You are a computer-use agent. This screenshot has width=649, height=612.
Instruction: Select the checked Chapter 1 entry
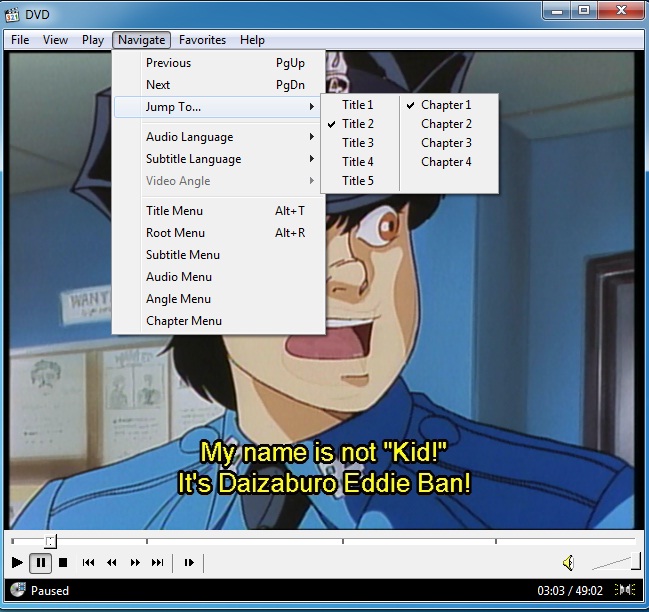coord(449,105)
